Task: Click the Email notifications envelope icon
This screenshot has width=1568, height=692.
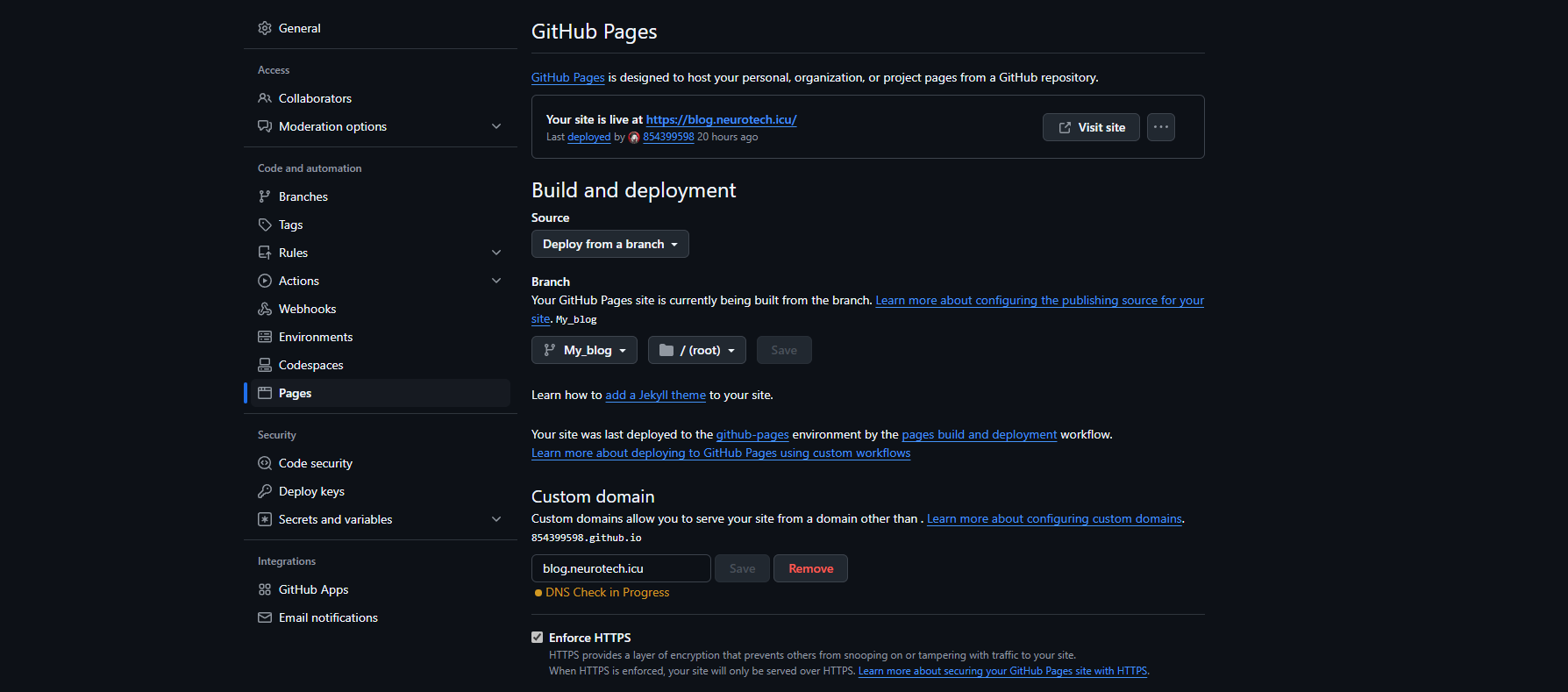Action: pos(265,617)
